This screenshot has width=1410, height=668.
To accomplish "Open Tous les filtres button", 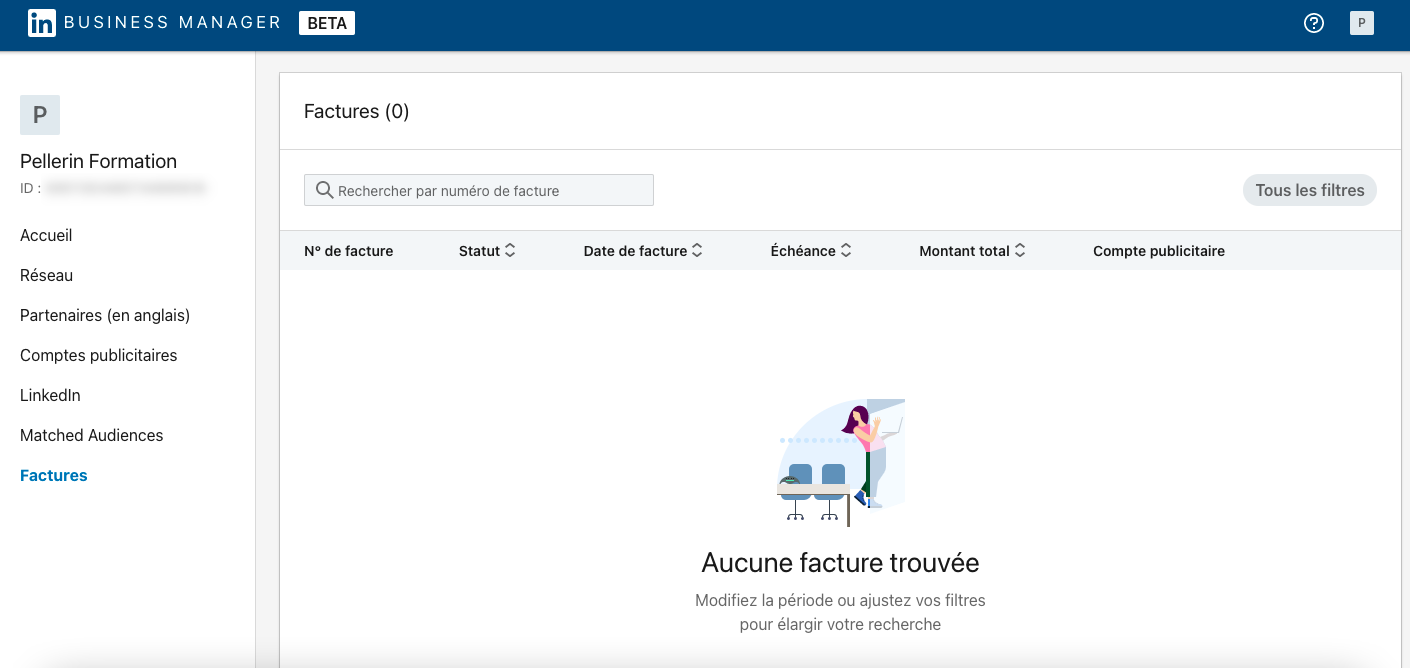I will click(x=1309, y=190).
